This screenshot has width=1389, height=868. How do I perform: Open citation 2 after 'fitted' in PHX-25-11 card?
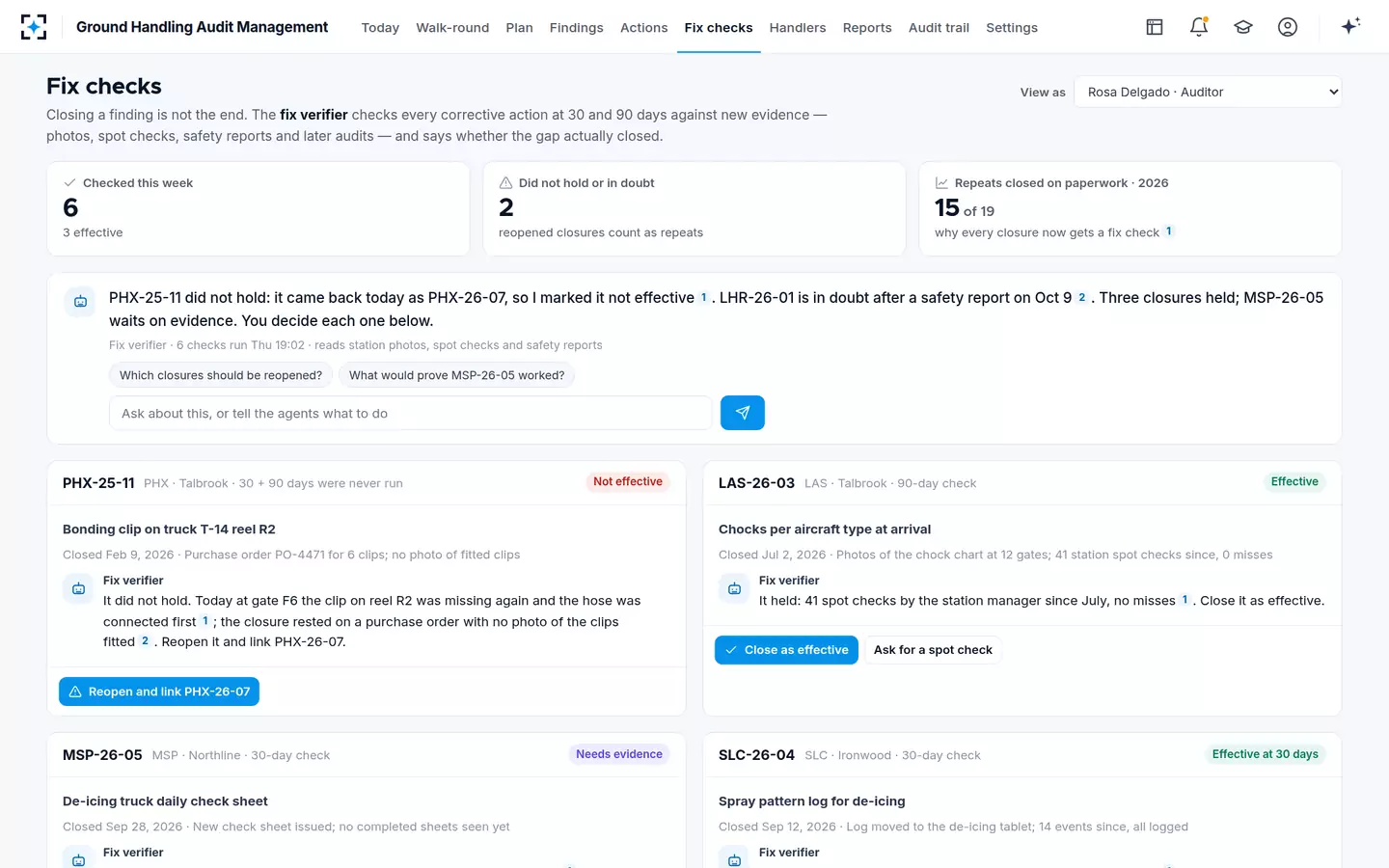tap(145, 641)
